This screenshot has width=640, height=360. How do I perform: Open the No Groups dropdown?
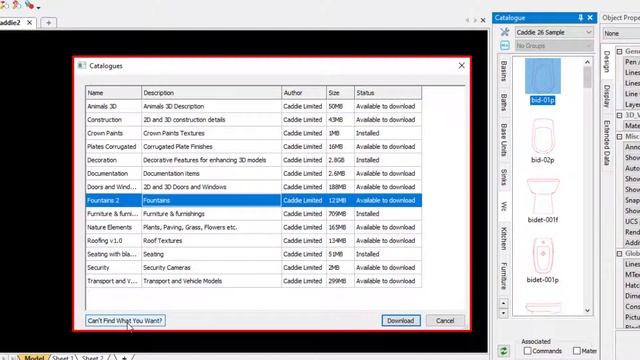tap(553, 45)
